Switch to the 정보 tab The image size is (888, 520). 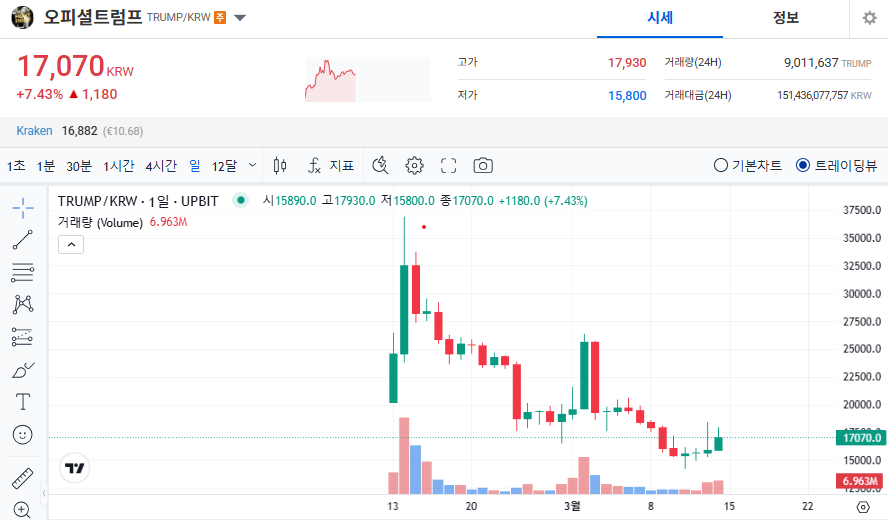(x=785, y=18)
